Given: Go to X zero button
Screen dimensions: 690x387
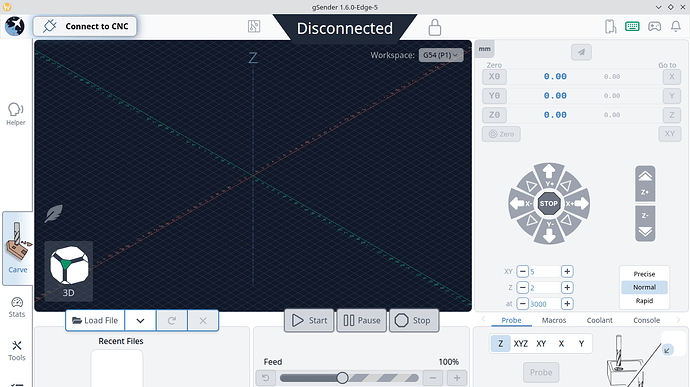Looking at the screenshot, I should [x=672, y=77].
